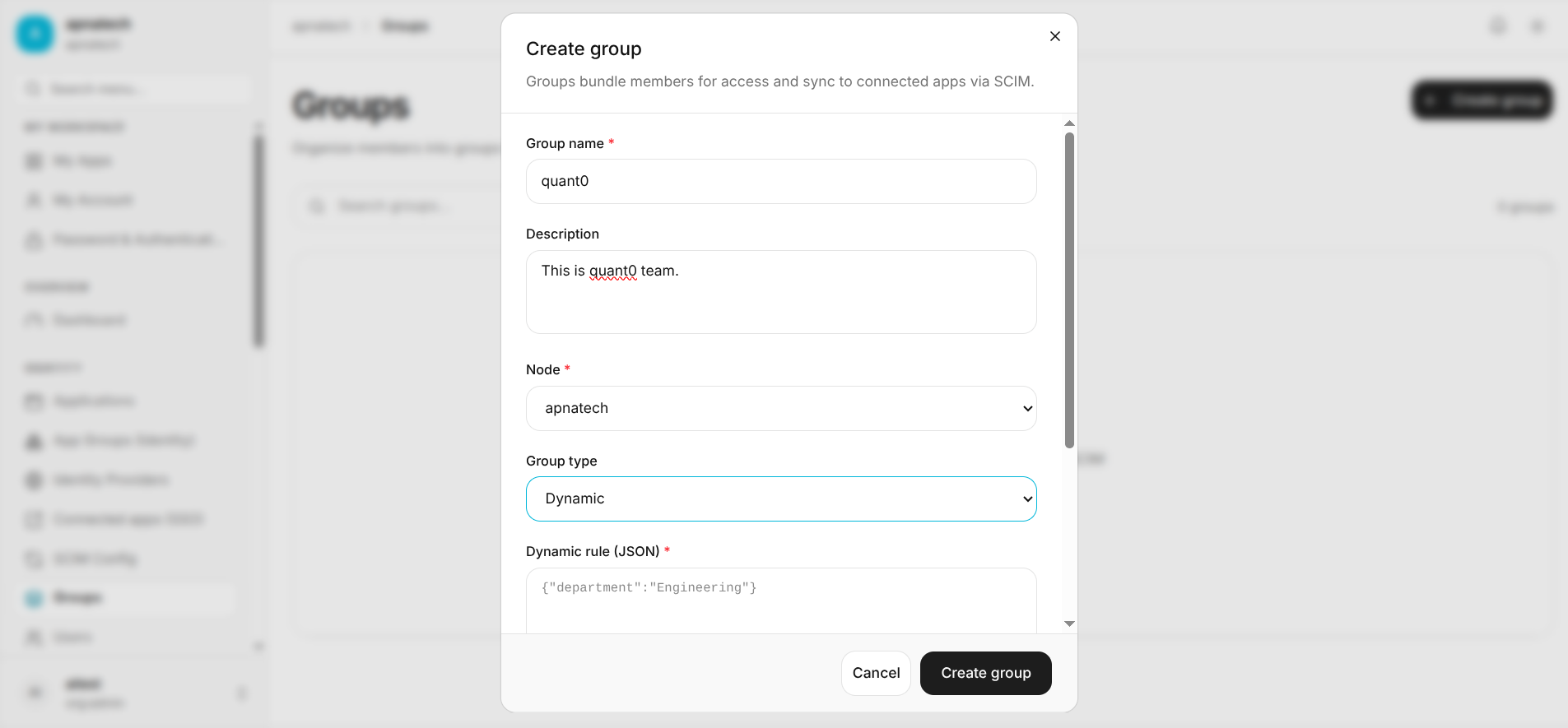Click the Dynamic rule JSON text area
1568x728 pixels.
pos(781,600)
